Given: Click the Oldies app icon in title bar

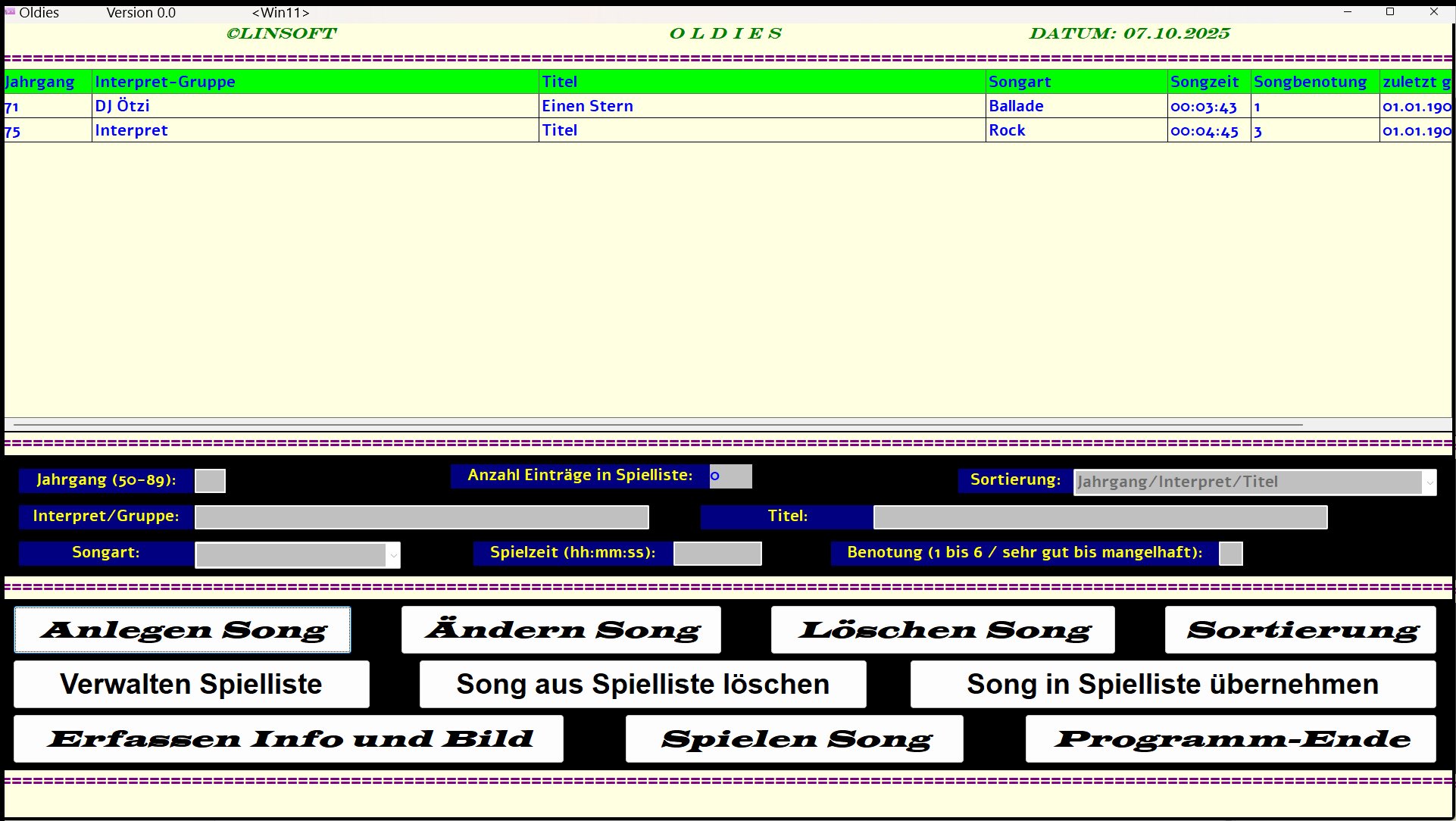Looking at the screenshot, I should click(10, 12).
